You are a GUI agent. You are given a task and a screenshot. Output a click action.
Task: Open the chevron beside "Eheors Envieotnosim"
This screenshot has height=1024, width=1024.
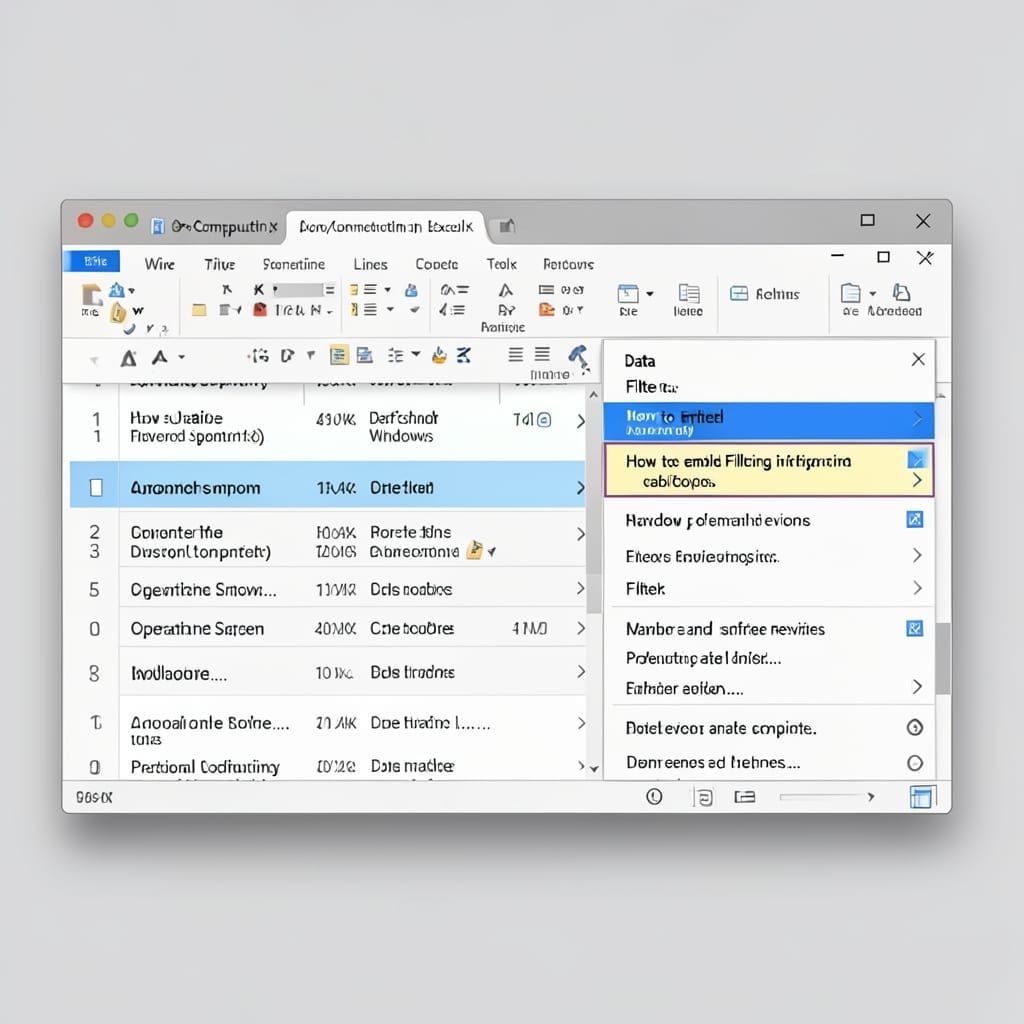(917, 555)
